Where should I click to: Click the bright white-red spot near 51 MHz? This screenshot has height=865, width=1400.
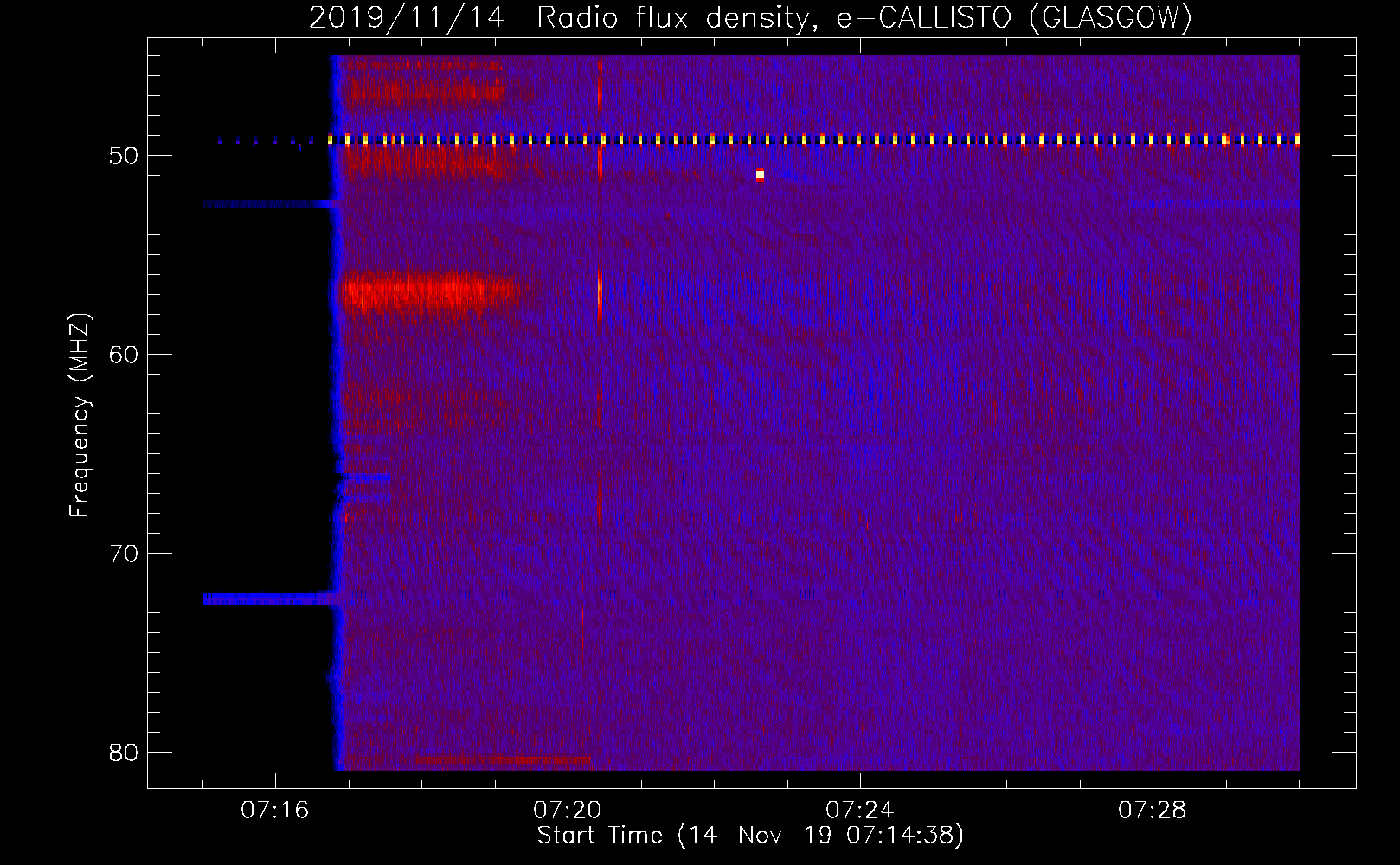760,175
